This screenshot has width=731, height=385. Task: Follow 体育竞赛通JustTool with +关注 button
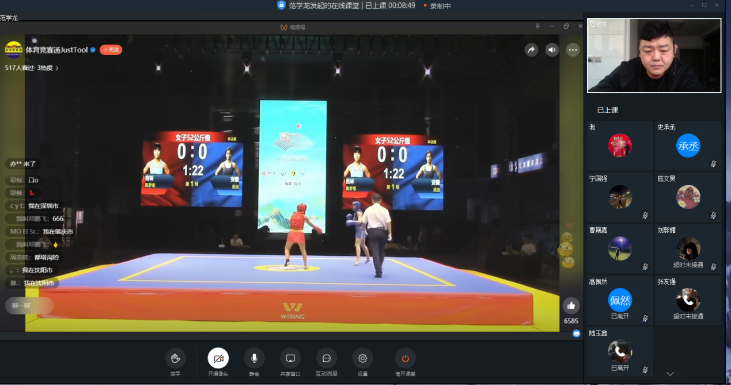[x=111, y=50]
